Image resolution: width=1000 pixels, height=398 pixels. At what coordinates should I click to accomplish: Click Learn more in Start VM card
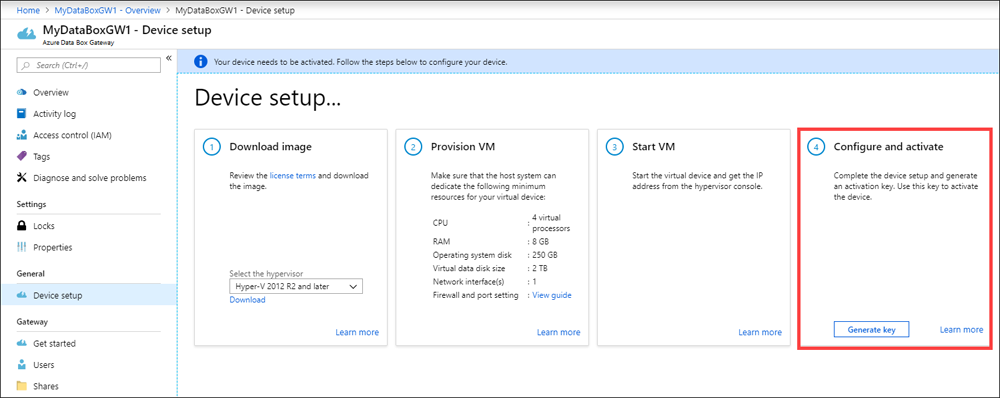[x=760, y=332]
